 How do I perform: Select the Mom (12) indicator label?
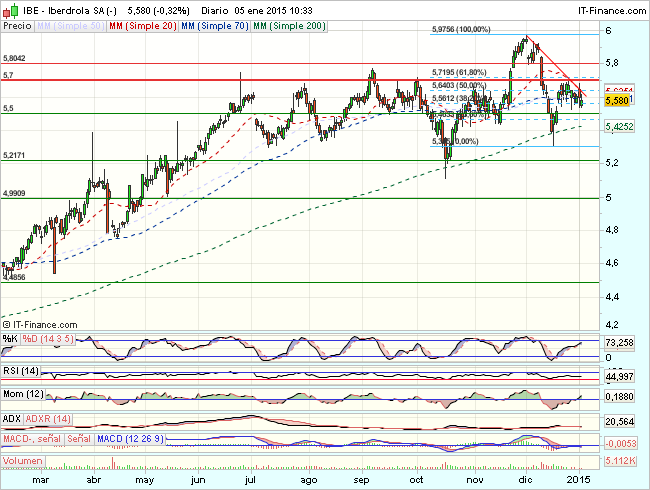23,394
